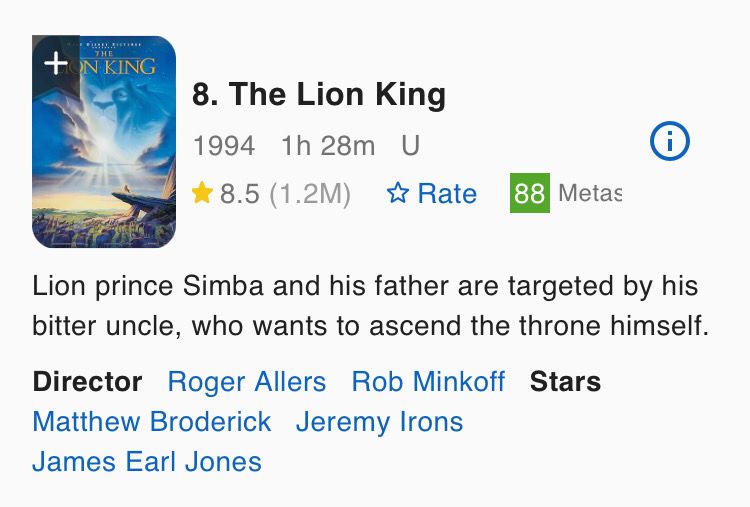The width and height of the screenshot is (750, 507).
Task: Click the U certificate label
Action: pyautogui.click(x=410, y=146)
